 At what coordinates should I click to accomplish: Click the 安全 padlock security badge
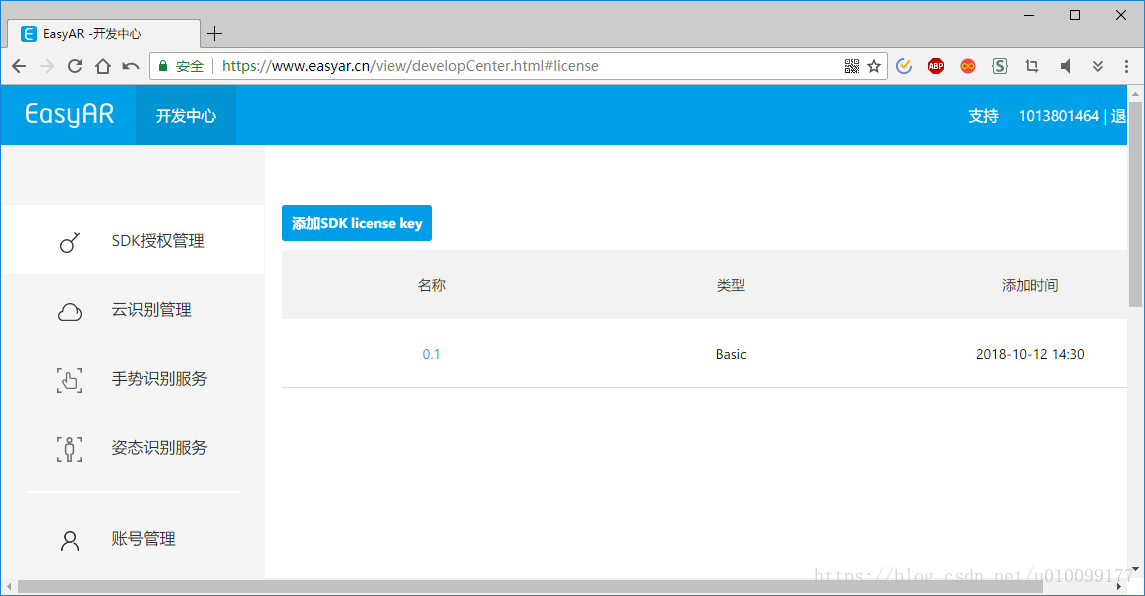click(x=185, y=65)
